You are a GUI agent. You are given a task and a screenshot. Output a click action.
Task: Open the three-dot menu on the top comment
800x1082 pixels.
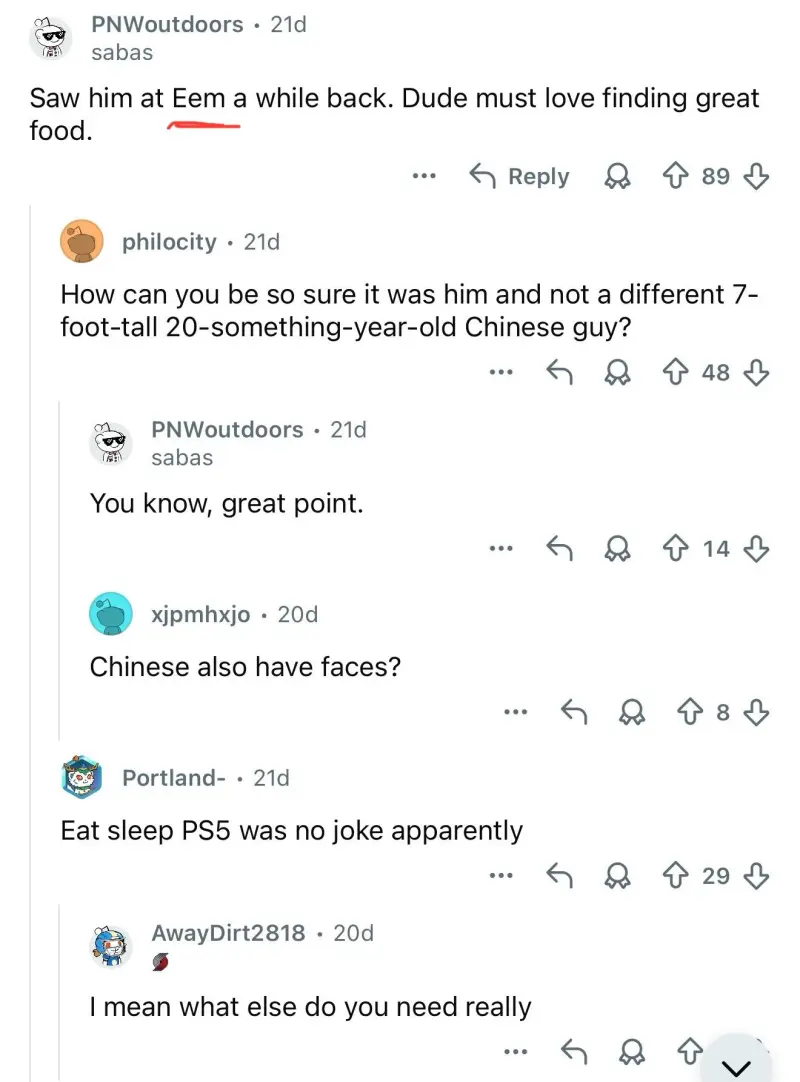coord(424,177)
